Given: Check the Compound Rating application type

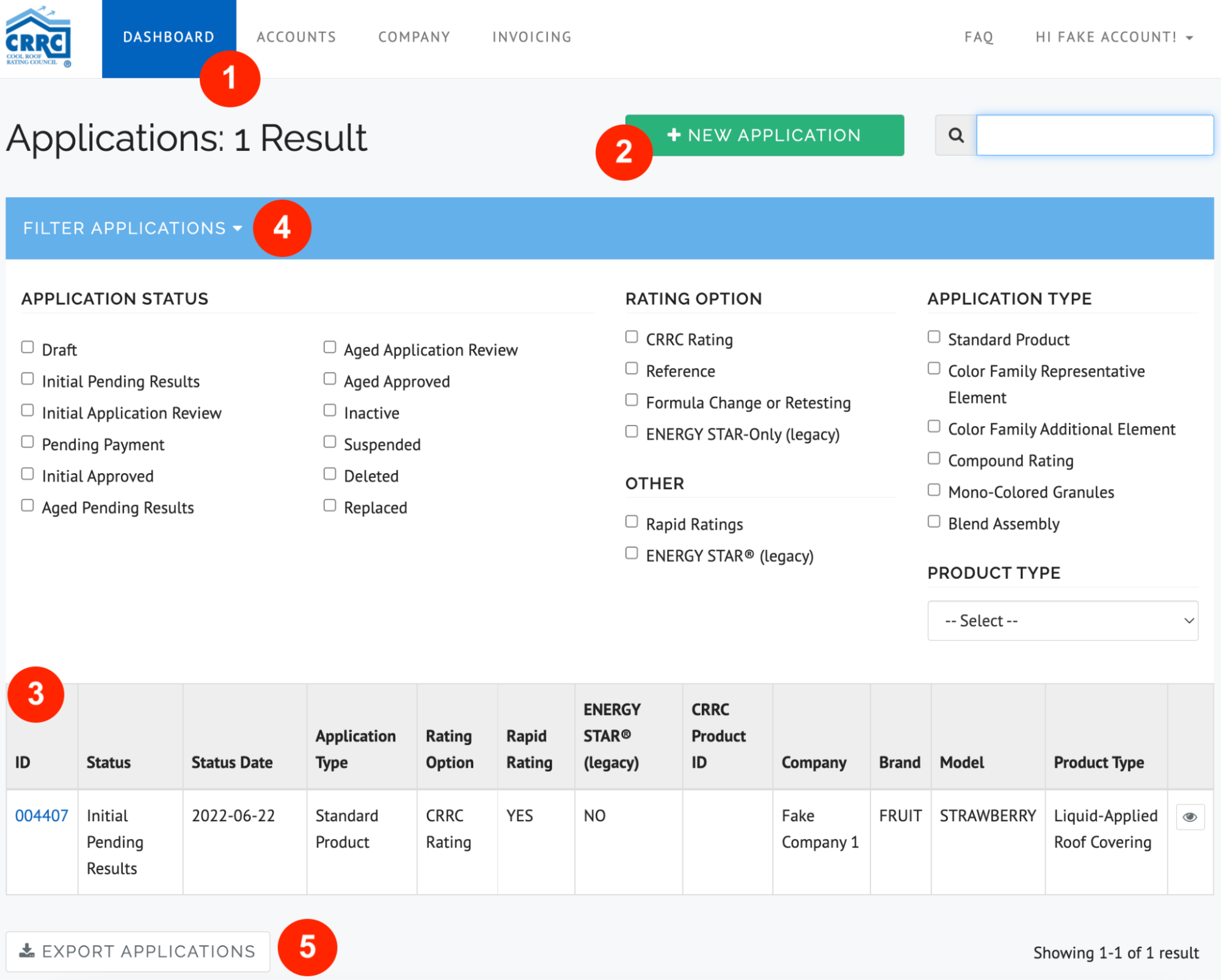Looking at the screenshot, I should 933,458.
